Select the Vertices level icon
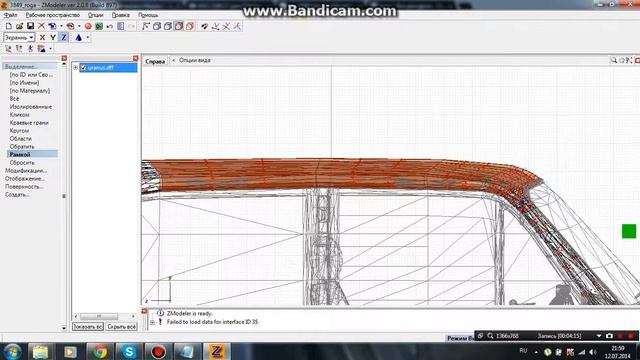Screen dimensions: 640x360 tap(146, 26)
